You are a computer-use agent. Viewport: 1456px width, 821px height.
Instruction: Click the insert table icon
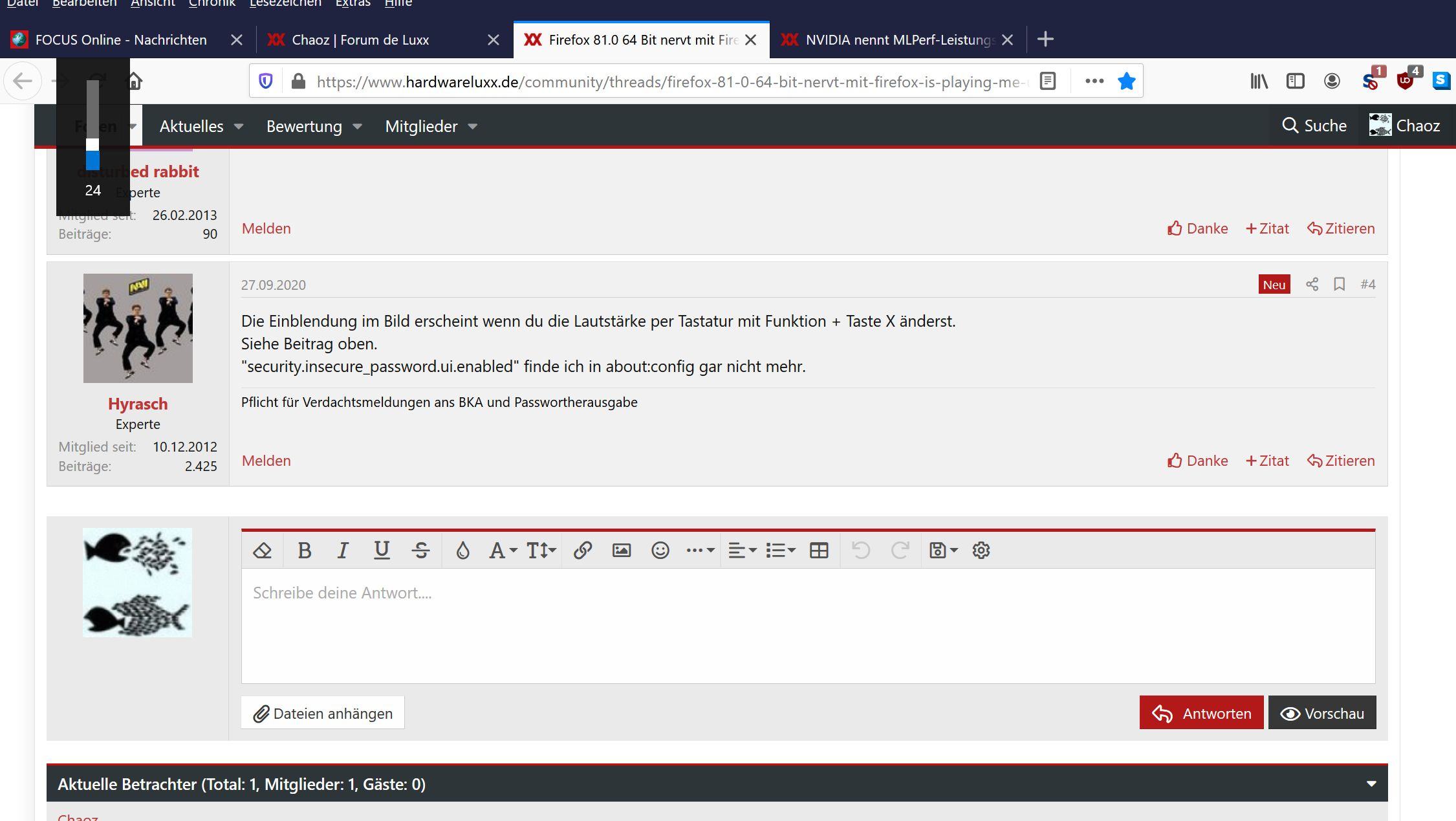click(819, 551)
